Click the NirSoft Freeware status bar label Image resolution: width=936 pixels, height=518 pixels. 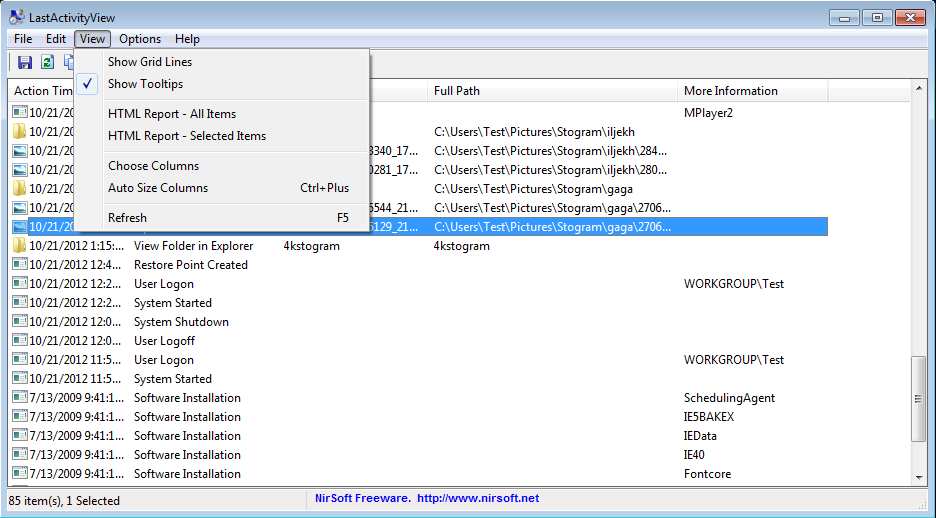[362, 498]
